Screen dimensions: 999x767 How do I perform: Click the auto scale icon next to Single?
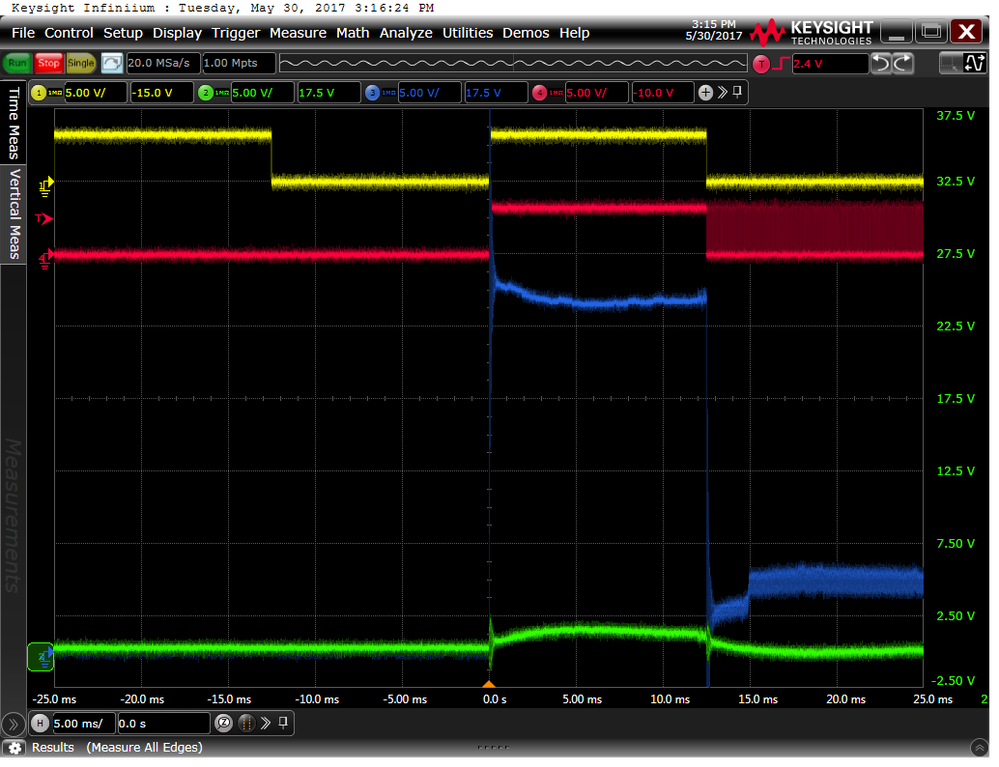(x=111, y=63)
